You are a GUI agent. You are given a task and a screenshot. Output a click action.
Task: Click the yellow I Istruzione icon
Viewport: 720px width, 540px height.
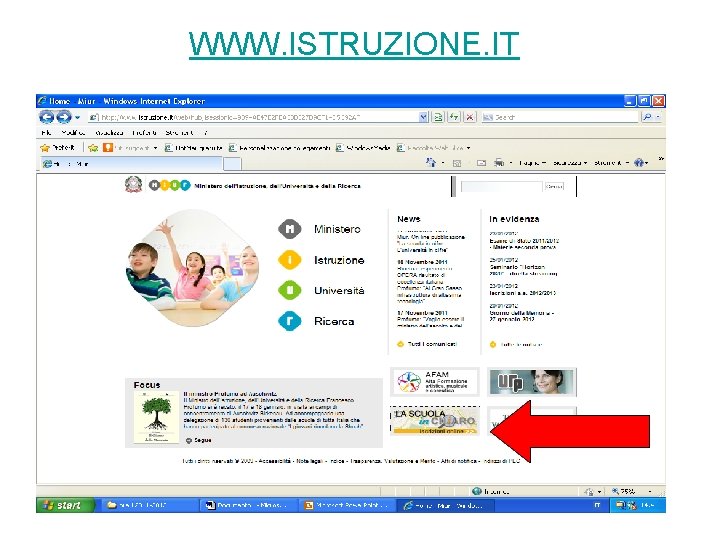(x=290, y=260)
